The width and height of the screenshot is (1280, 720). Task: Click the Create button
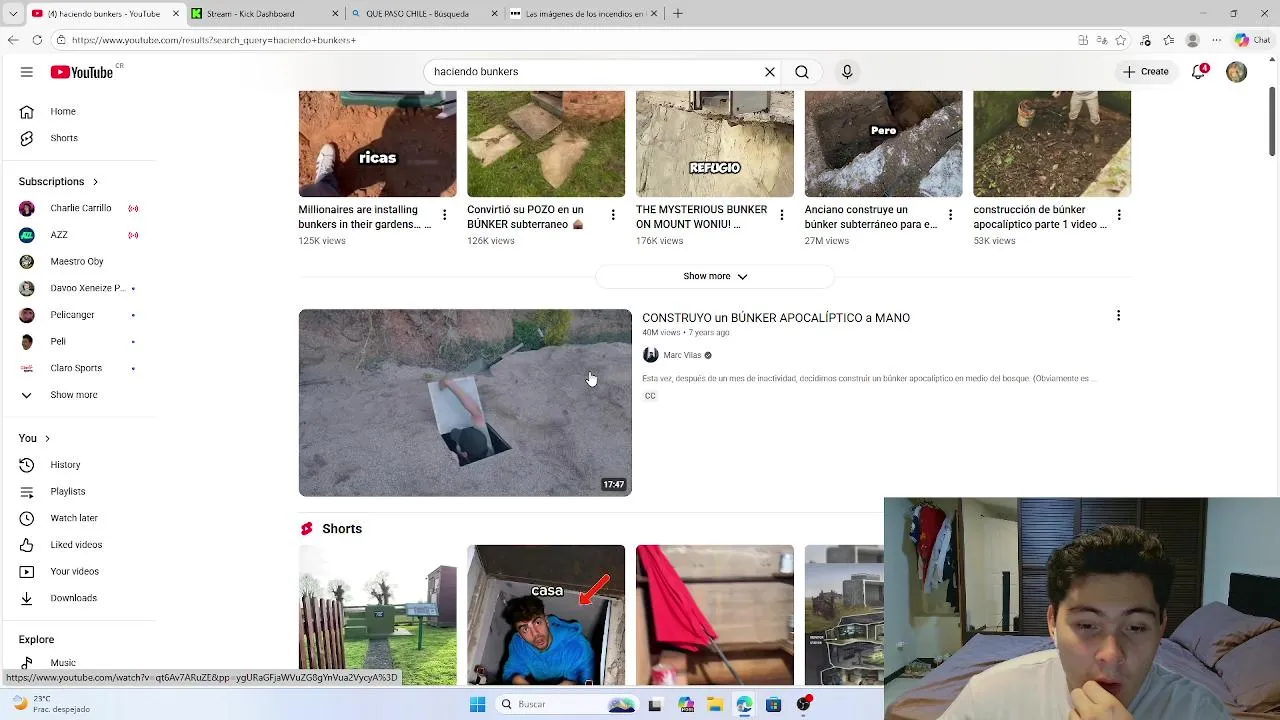[x=1145, y=72]
